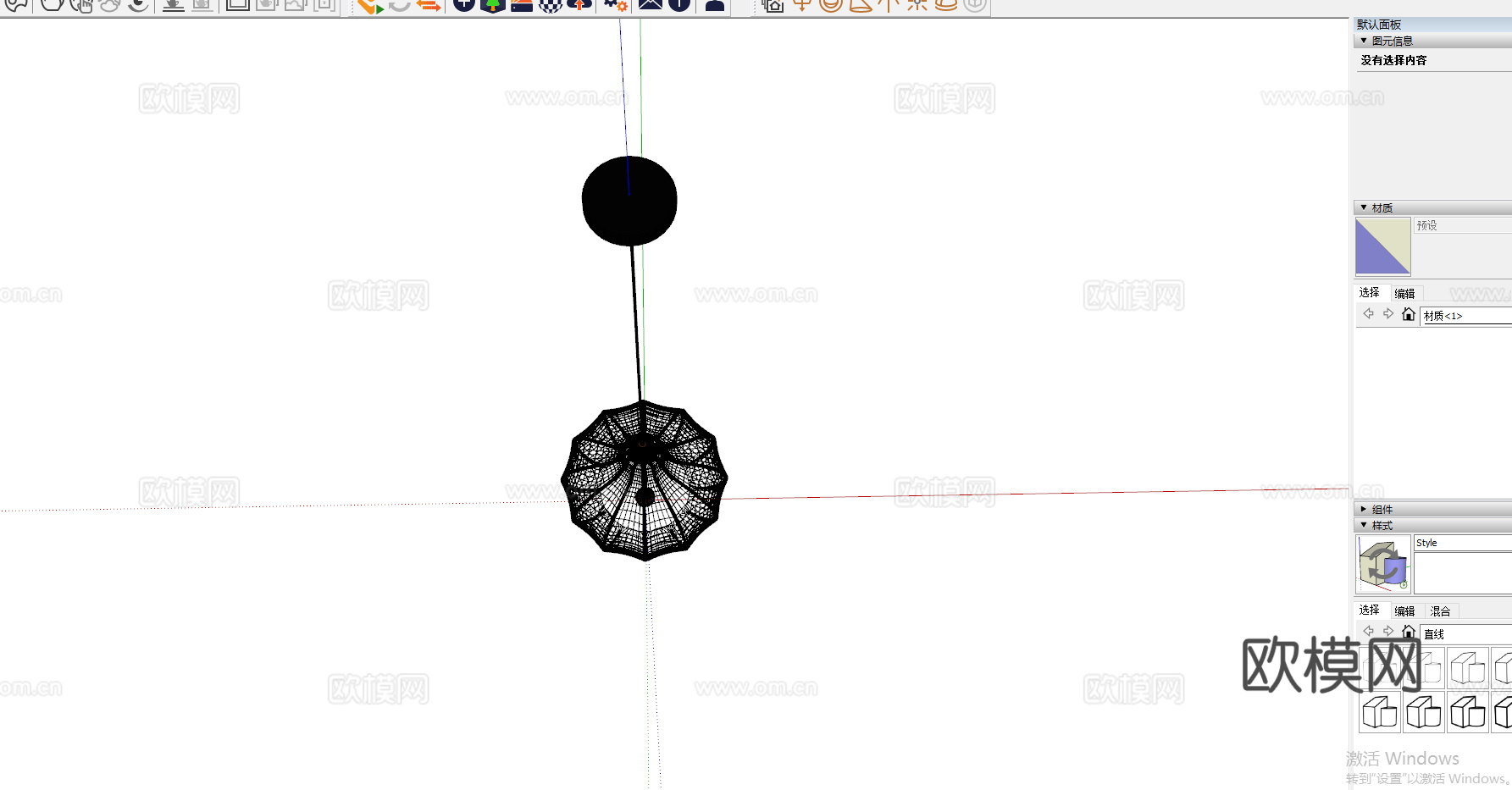Open the 混合 tab in styles panel

[1440, 610]
